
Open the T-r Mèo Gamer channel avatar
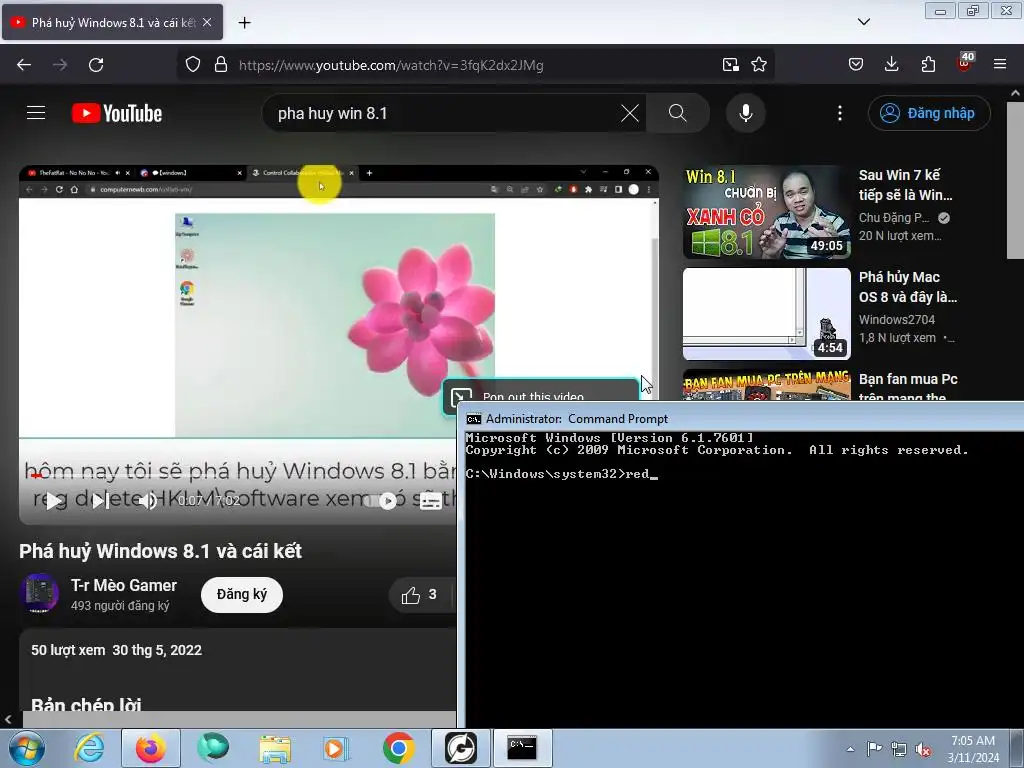tap(39, 593)
